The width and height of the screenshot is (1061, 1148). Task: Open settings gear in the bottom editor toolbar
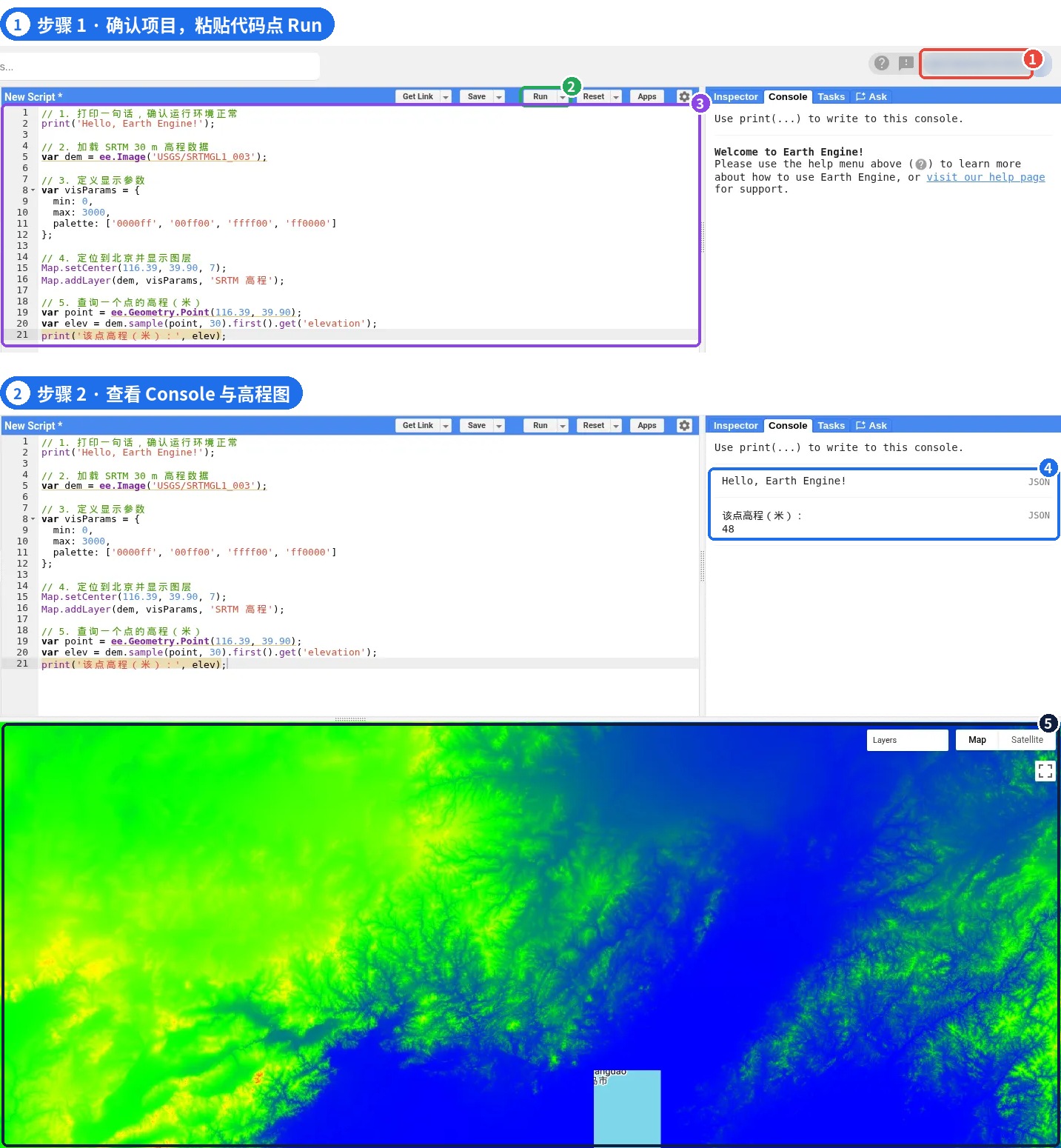684,425
